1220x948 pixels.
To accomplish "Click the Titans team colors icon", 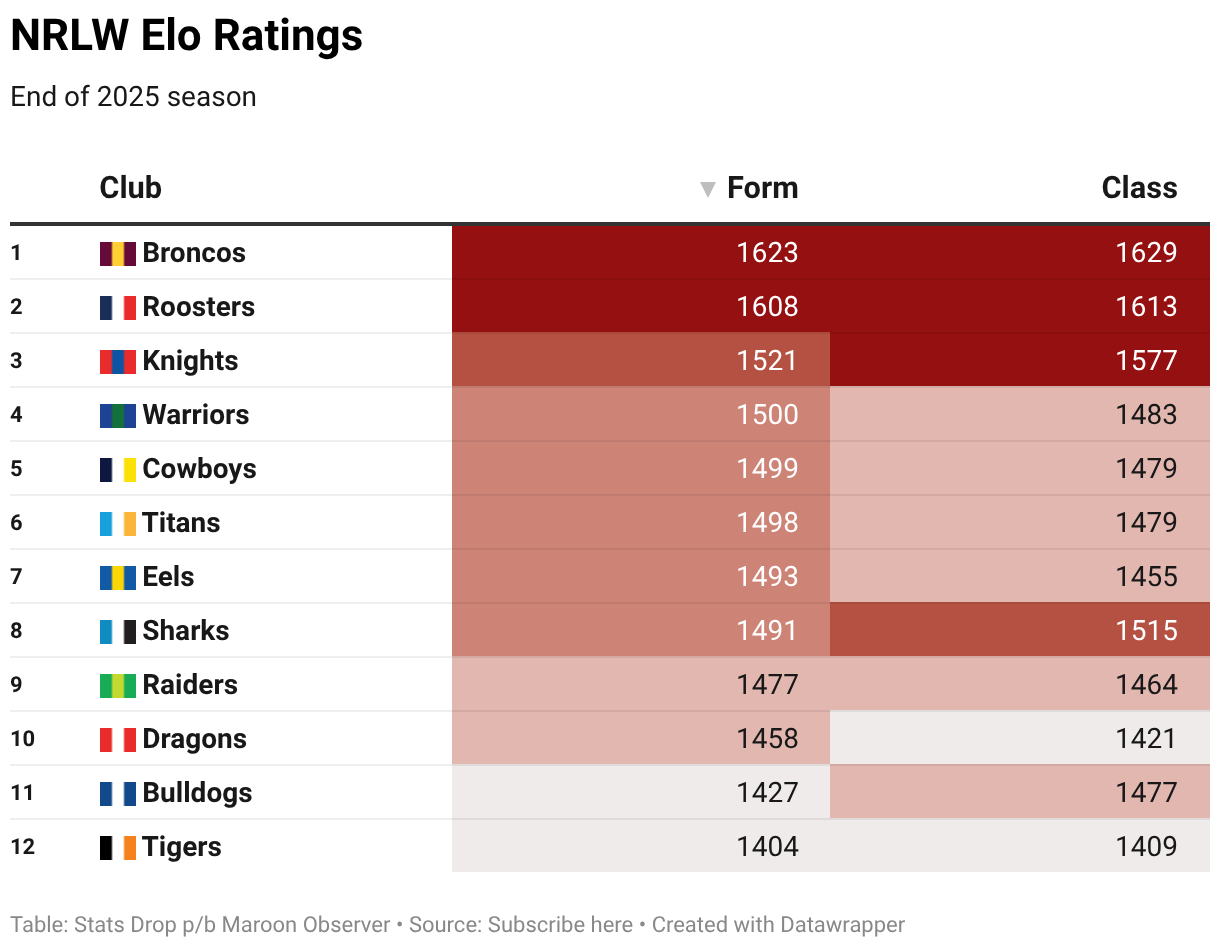I will tap(117, 523).
